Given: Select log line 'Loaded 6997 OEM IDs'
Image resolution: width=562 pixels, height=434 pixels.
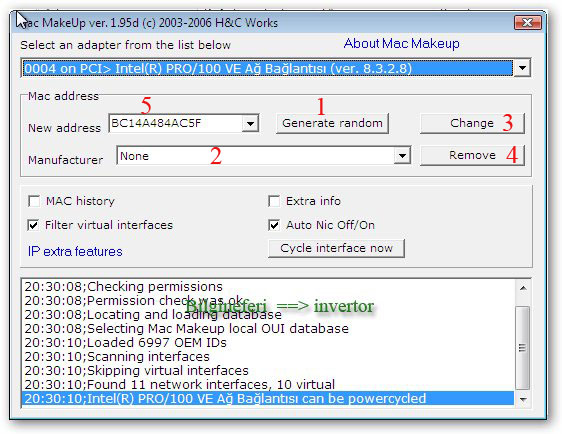Looking at the screenshot, I should (268, 343).
